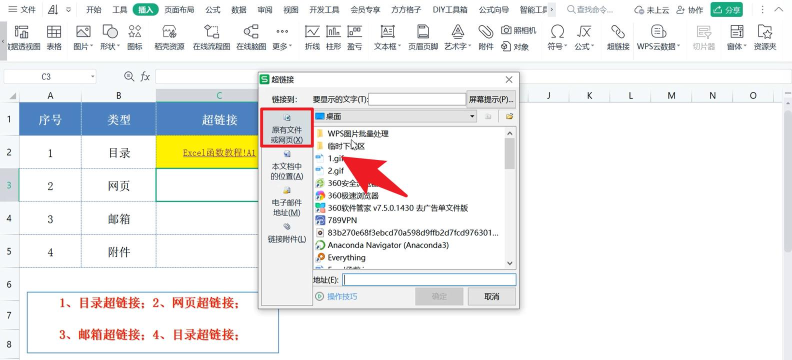Open the 桌面 location combo box
This screenshot has height=360, width=792.
395,117
